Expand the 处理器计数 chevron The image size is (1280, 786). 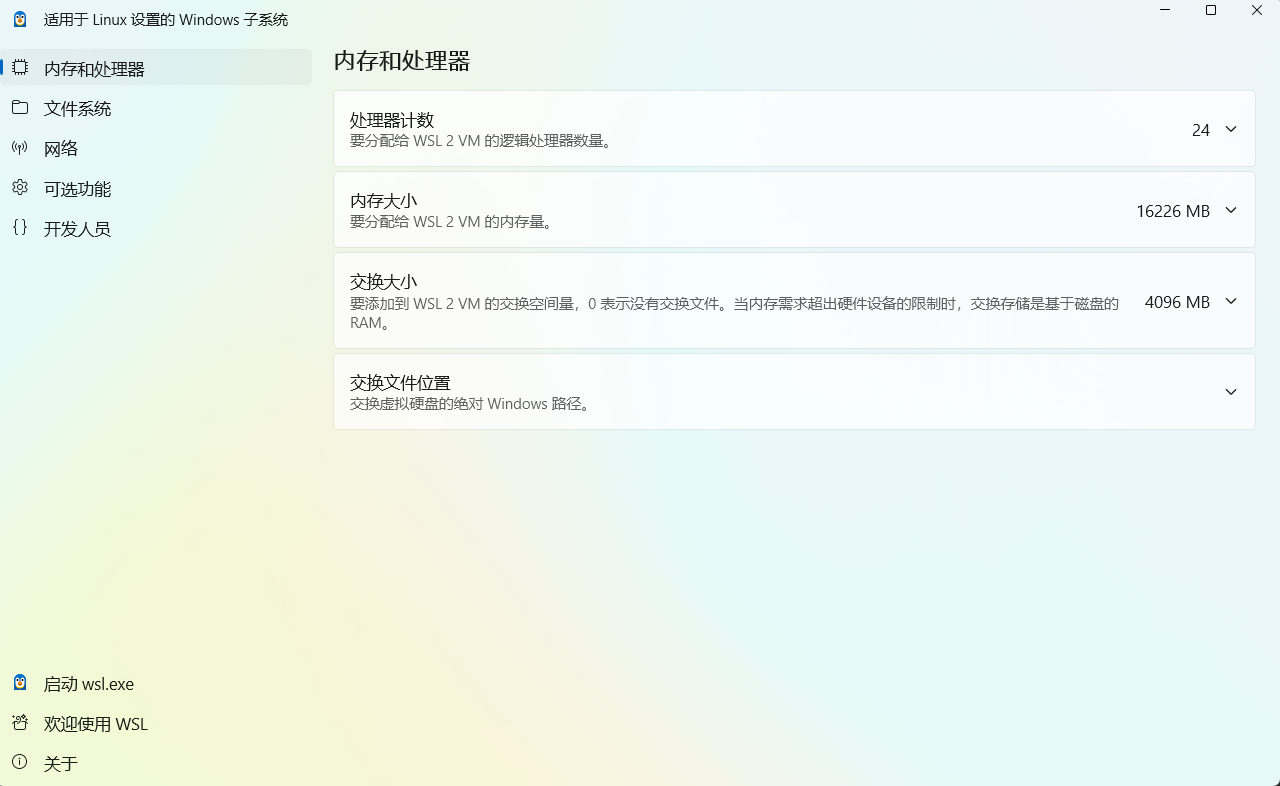pyautogui.click(x=1231, y=129)
